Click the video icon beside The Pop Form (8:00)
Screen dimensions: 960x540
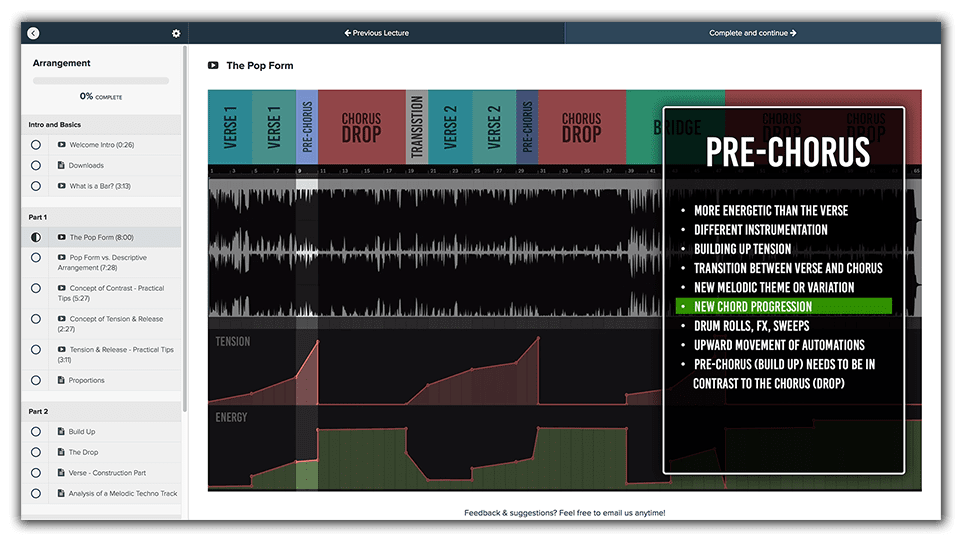pos(62,238)
